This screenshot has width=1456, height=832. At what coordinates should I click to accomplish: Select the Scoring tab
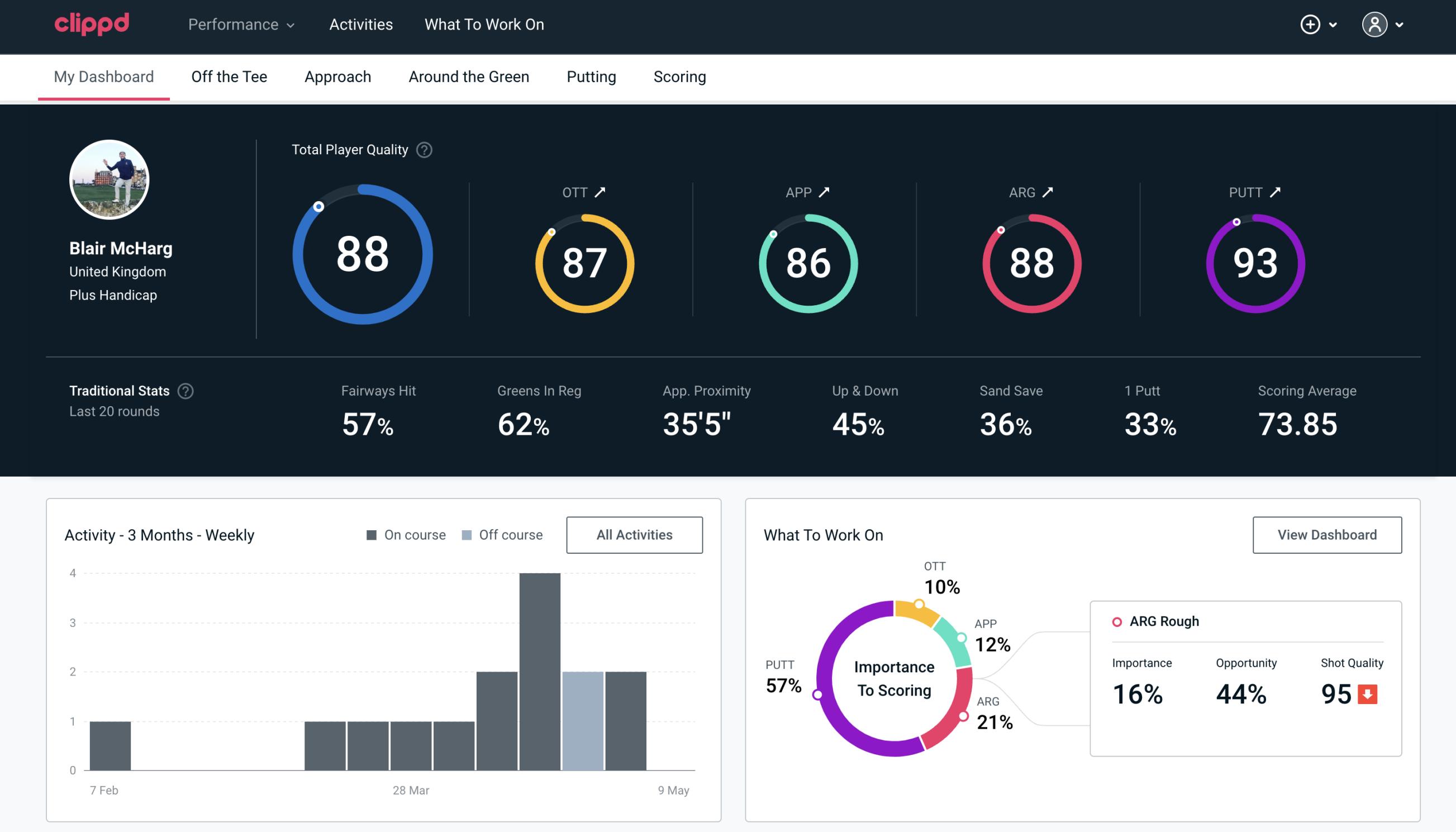(x=680, y=76)
